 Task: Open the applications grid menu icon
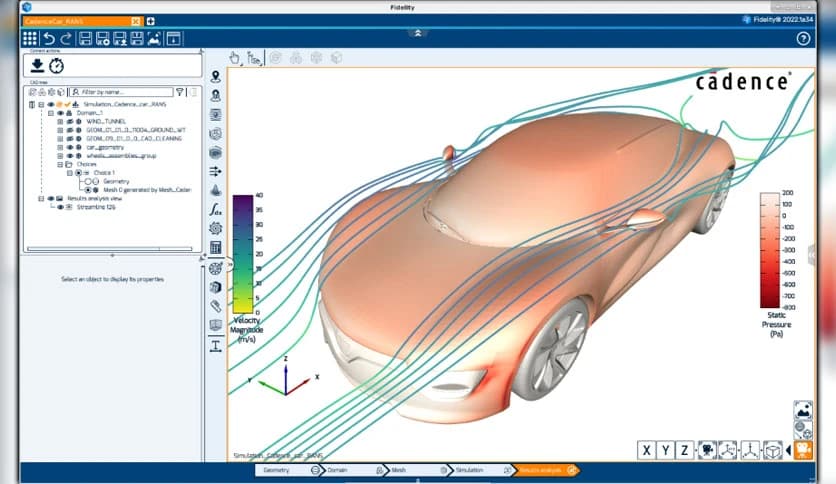coord(30,39)
